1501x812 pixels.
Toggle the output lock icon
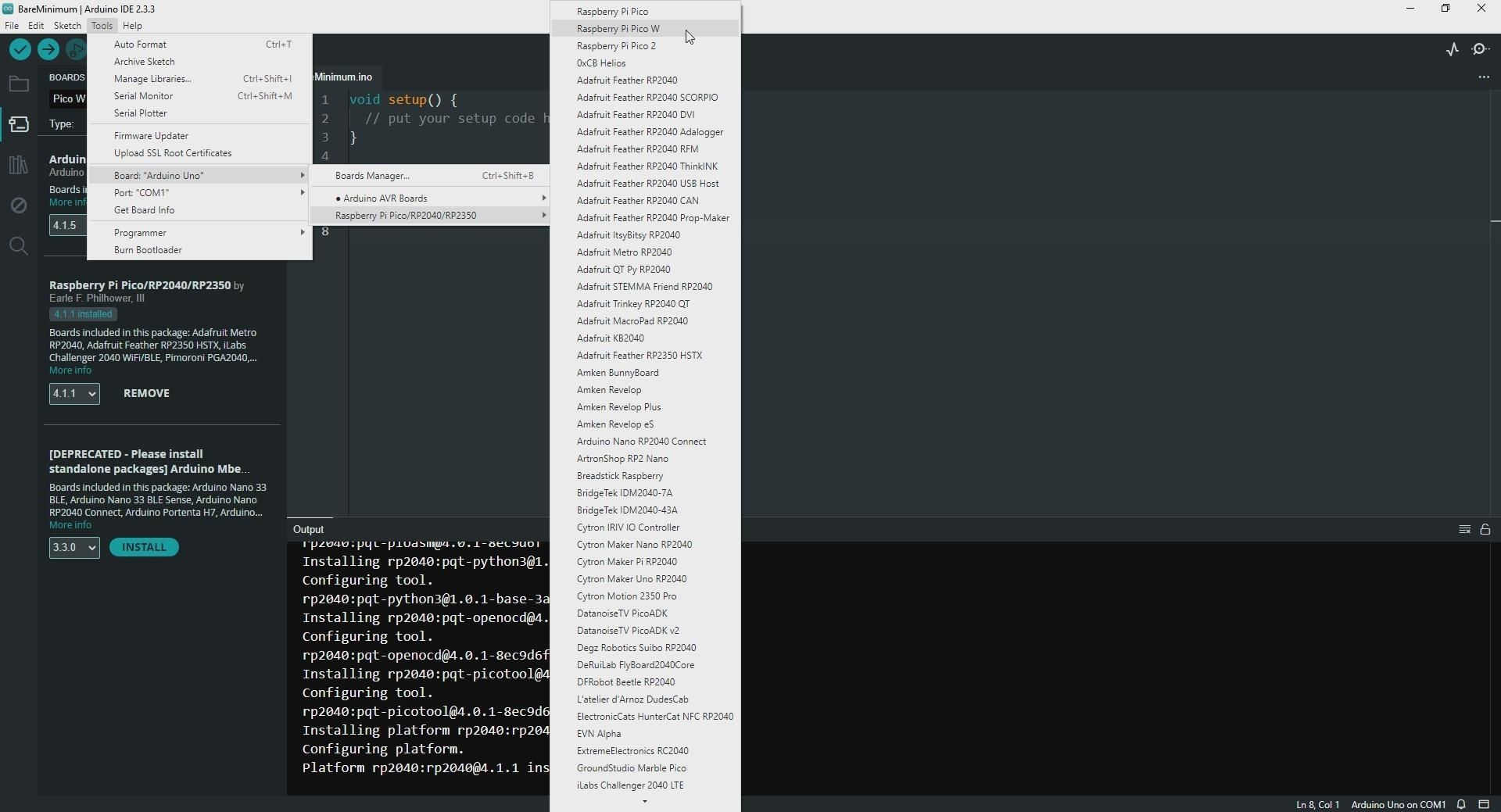tap(1485, 529)
